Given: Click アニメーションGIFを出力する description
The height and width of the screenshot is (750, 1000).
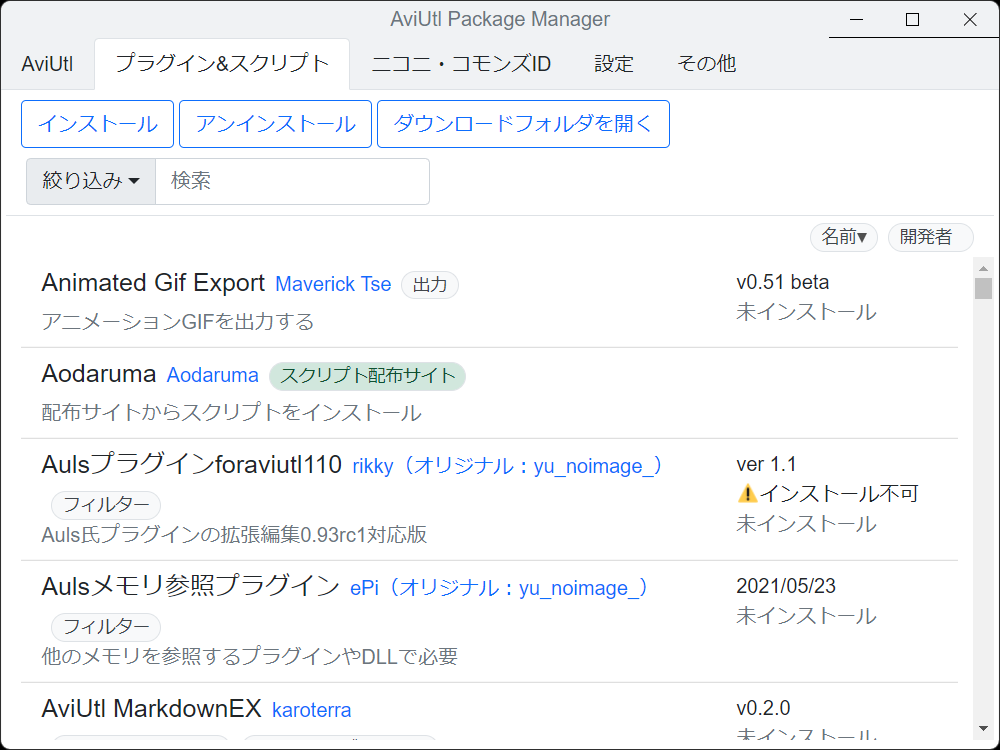Looking at the screenshot, I should pyautogui.click(x=178, y=322).
